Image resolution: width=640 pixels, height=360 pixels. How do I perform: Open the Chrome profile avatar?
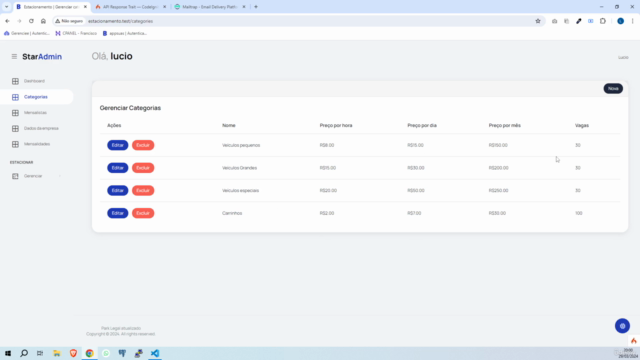click(620, 21)
